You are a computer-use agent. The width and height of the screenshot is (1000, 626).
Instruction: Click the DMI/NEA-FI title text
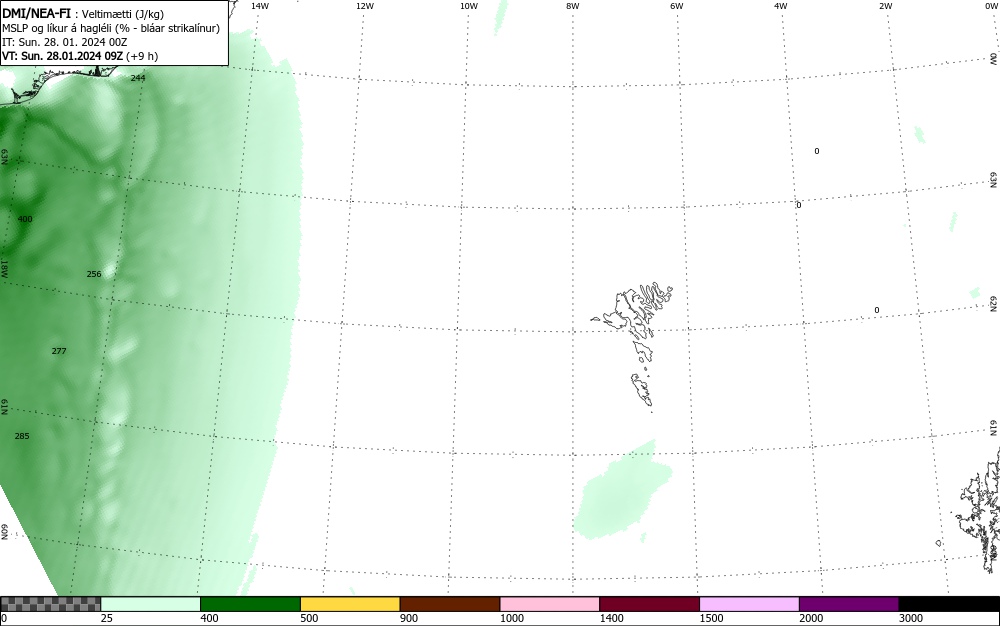(36, 13)
